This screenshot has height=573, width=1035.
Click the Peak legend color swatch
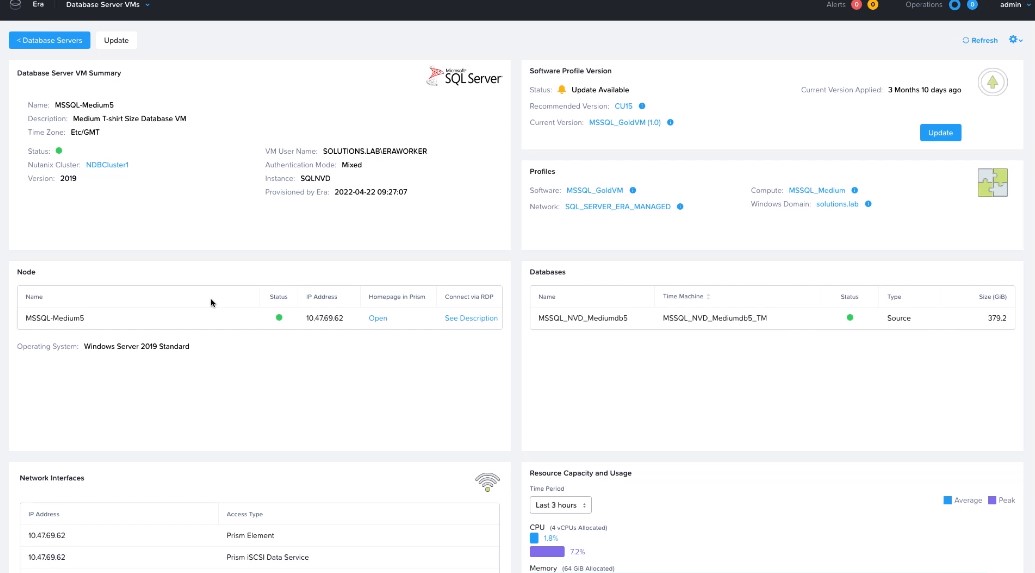[x=991, y=500]
